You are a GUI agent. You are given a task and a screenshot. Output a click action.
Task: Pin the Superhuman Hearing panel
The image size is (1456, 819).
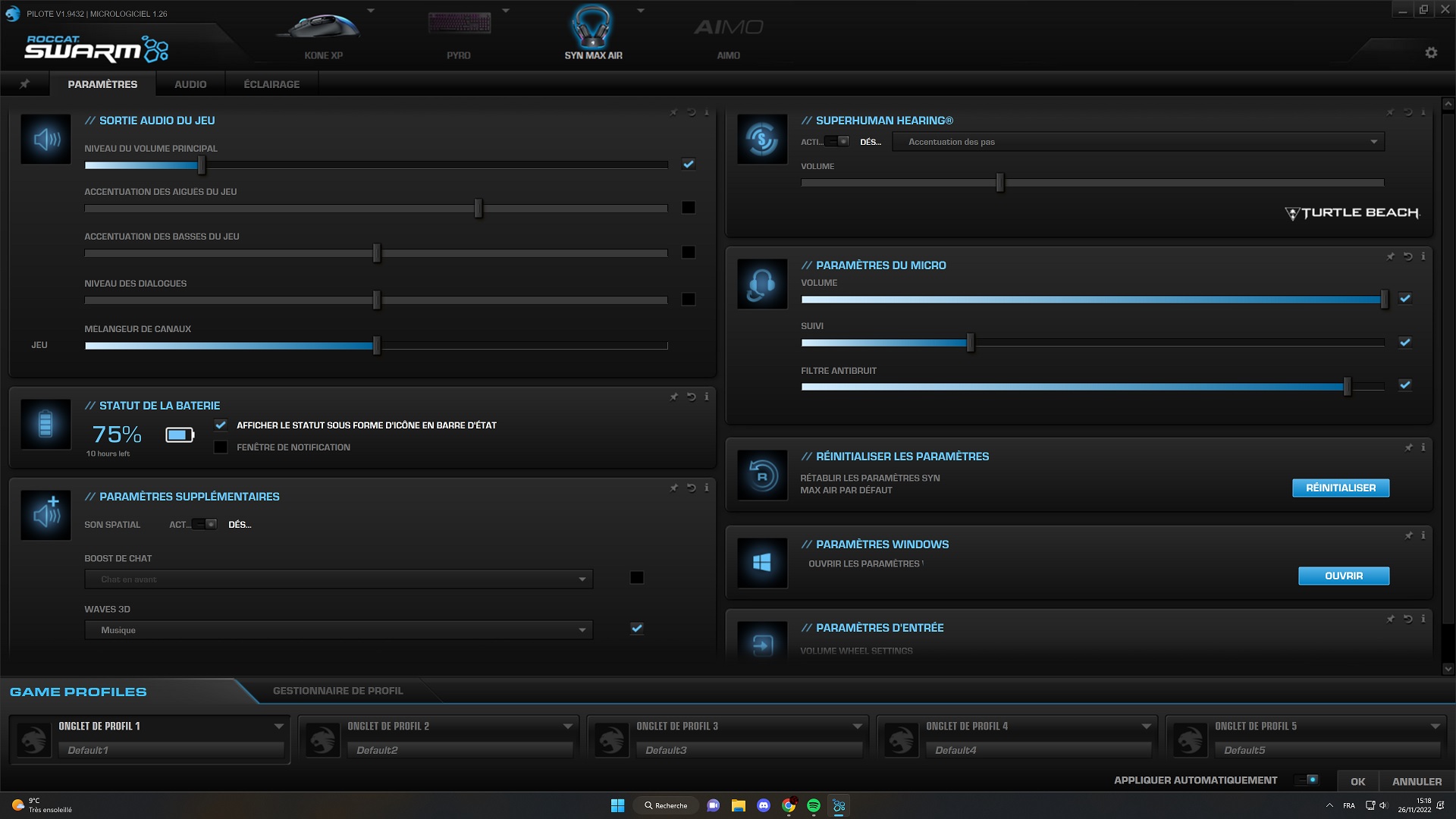1390,112
